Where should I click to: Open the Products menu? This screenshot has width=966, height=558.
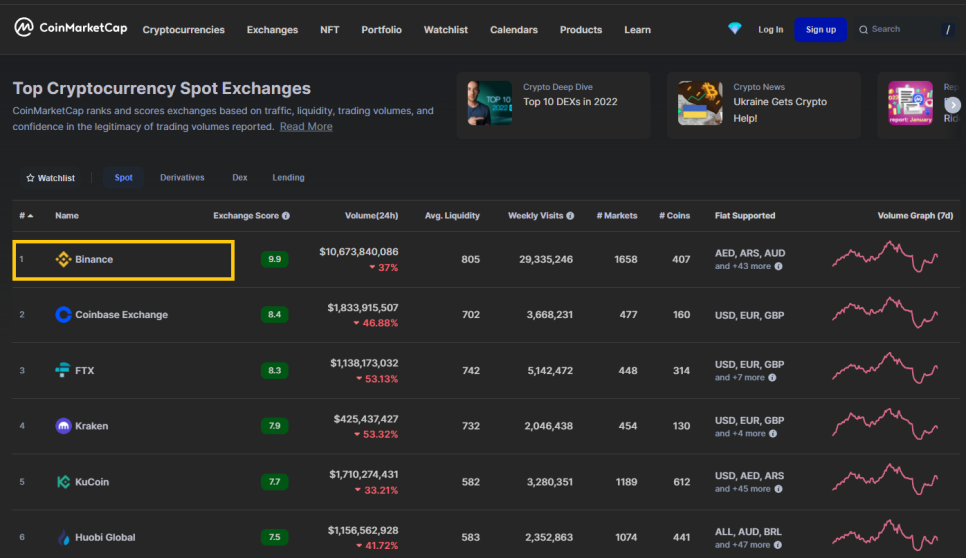pos(581,30)
